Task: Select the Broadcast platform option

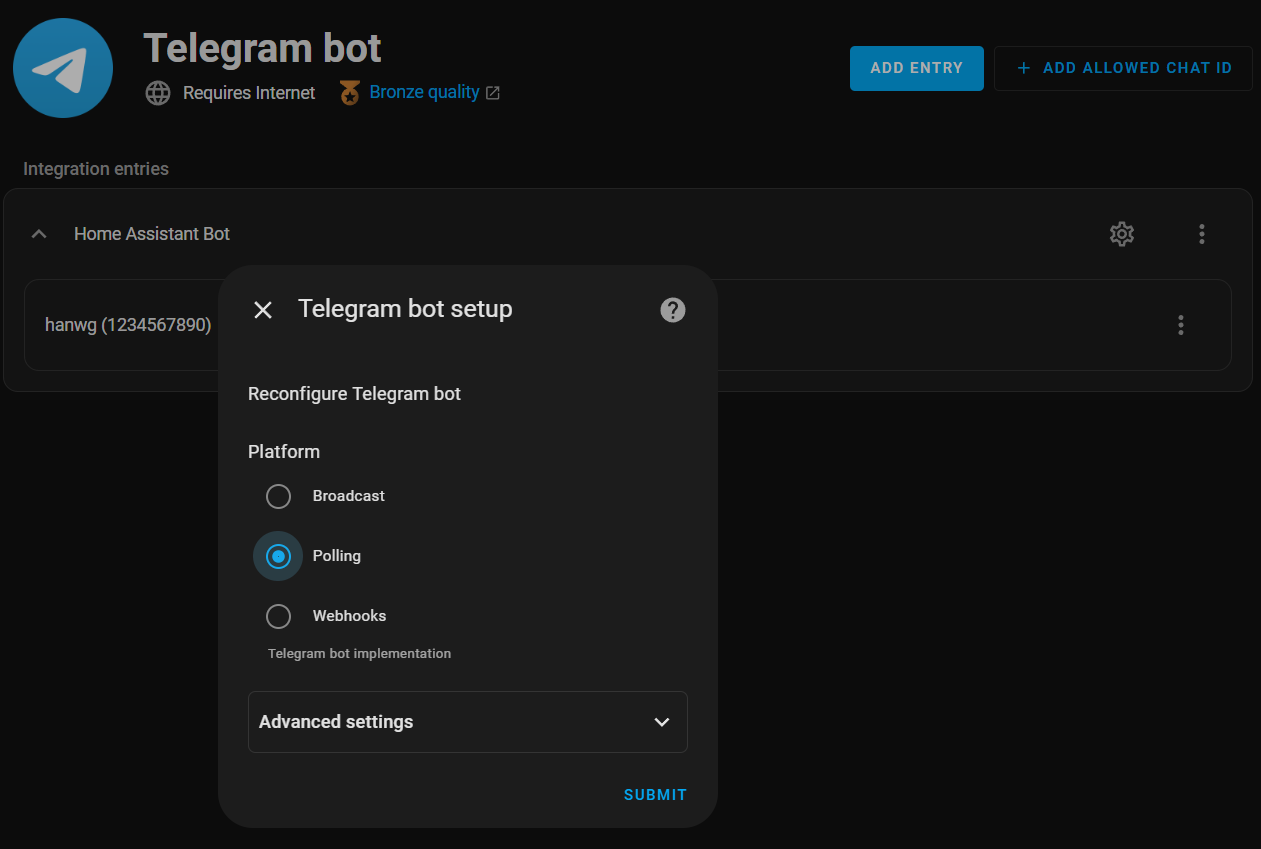Action: 278,496
